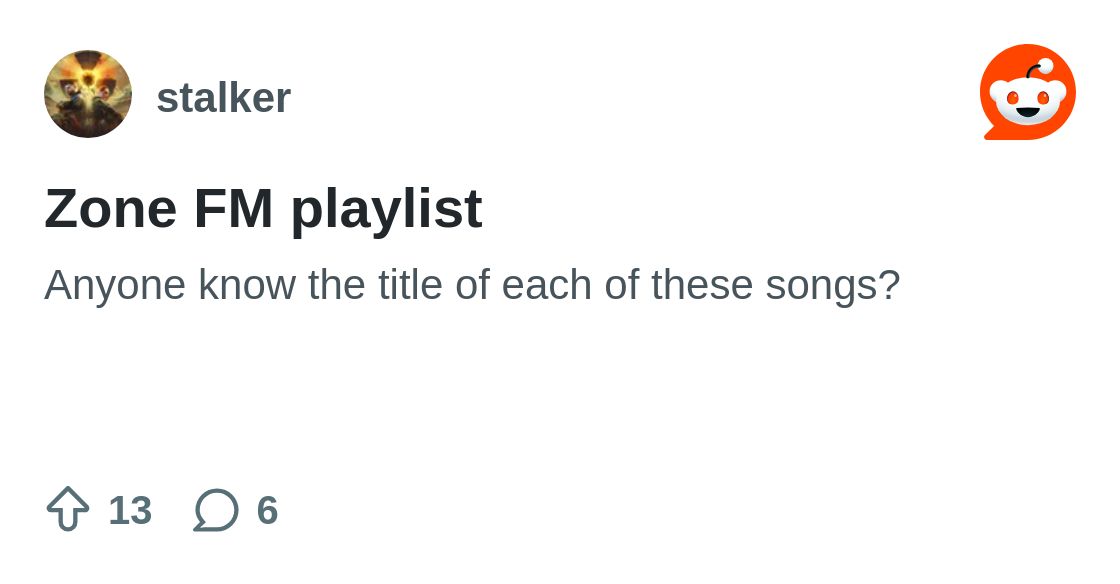
Task: Click the 'FM' text in the title
Action: [x=234, y=208]
